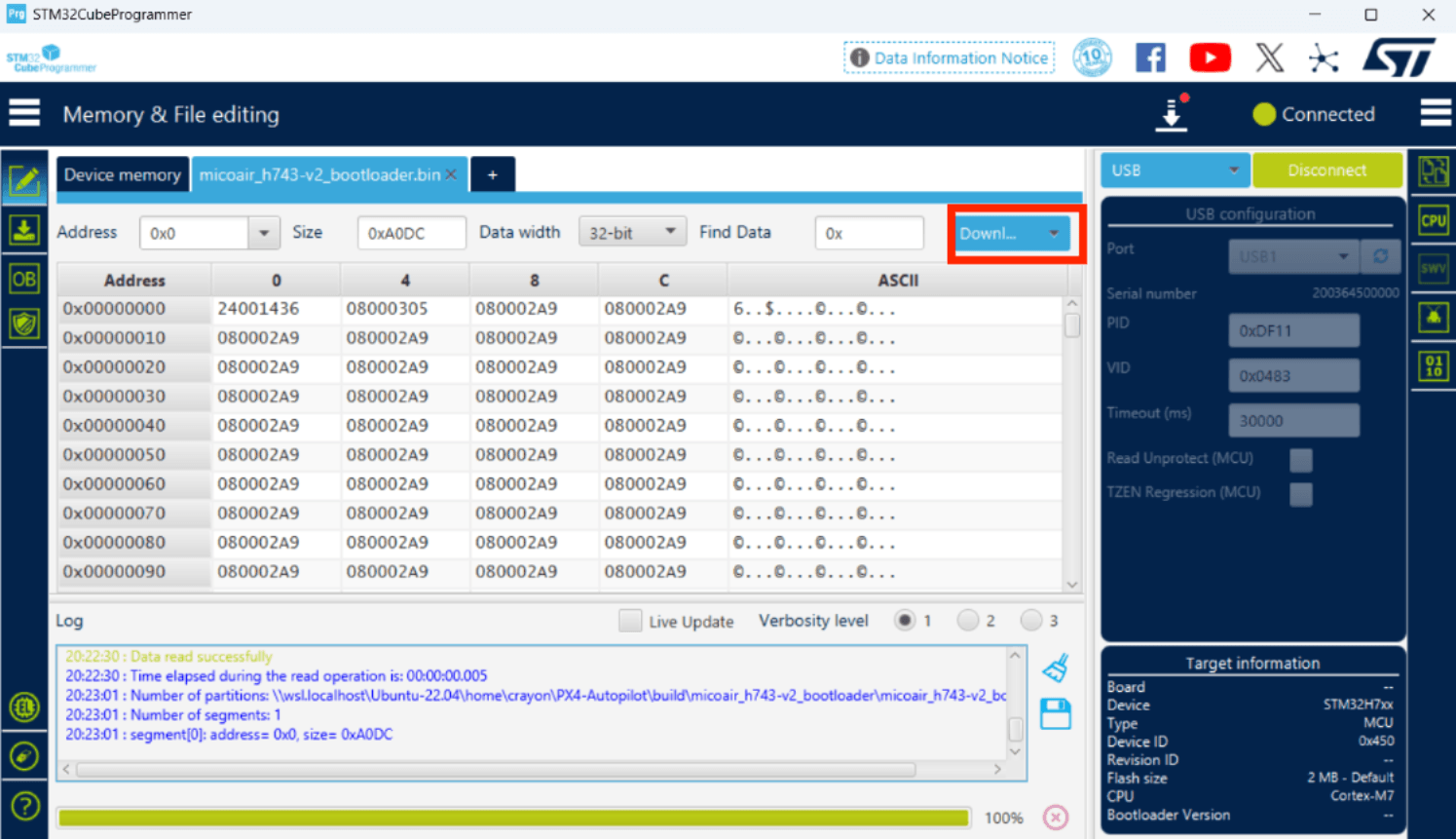Click the address row 0x00000050

(134, 455)
